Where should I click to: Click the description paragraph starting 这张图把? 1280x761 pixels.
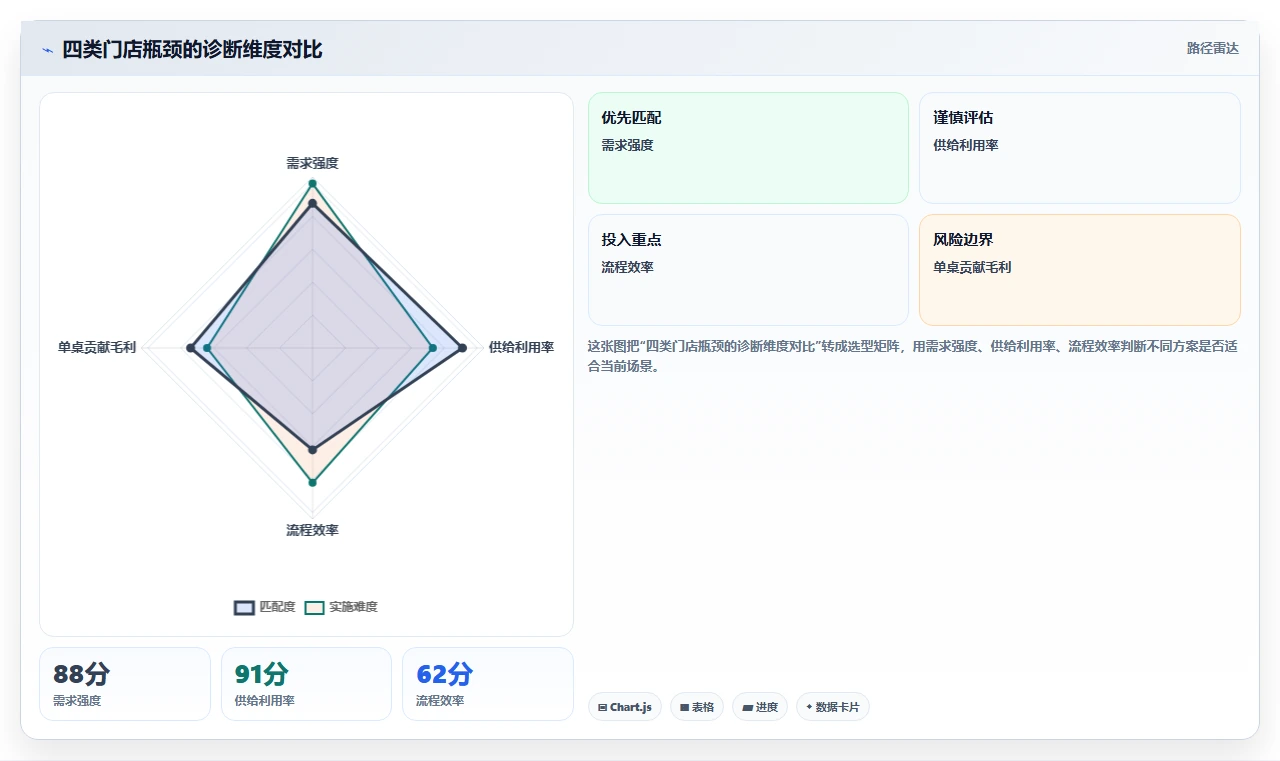[913, 356]
